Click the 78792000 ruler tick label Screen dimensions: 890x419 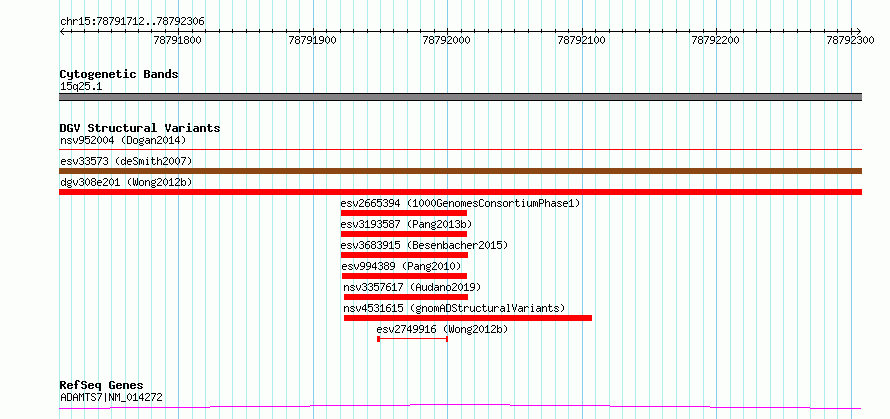[447, 40]
